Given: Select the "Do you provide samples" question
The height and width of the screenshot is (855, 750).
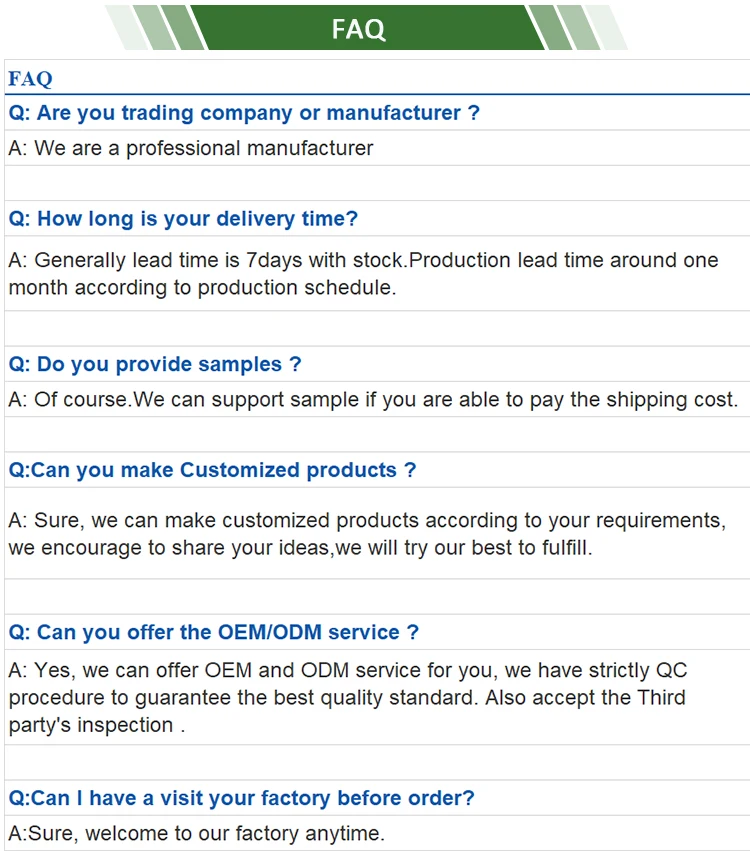Looking at the screenshot, I should 155,364.
